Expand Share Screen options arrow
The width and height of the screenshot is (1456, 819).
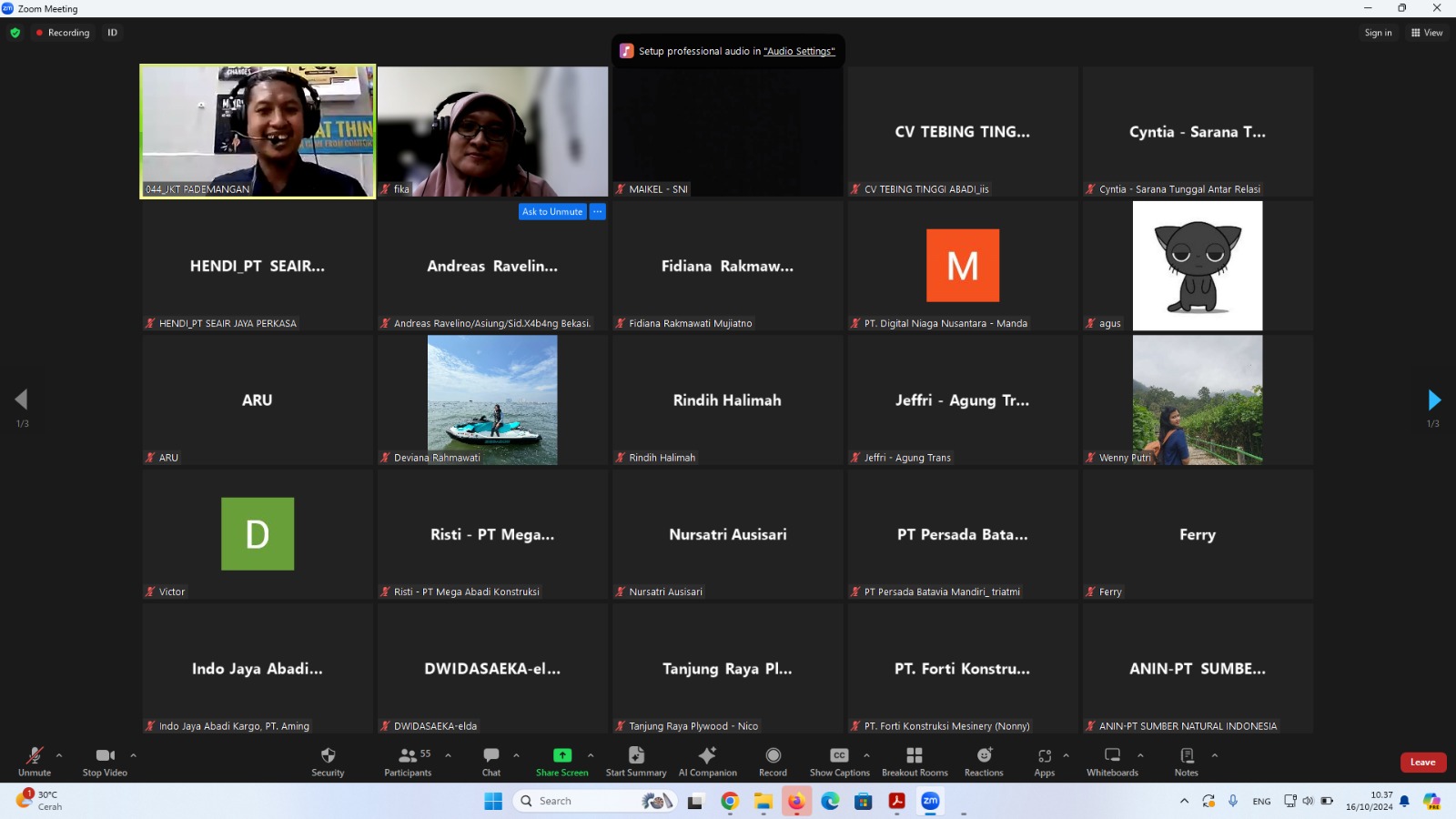pos(591,755)
